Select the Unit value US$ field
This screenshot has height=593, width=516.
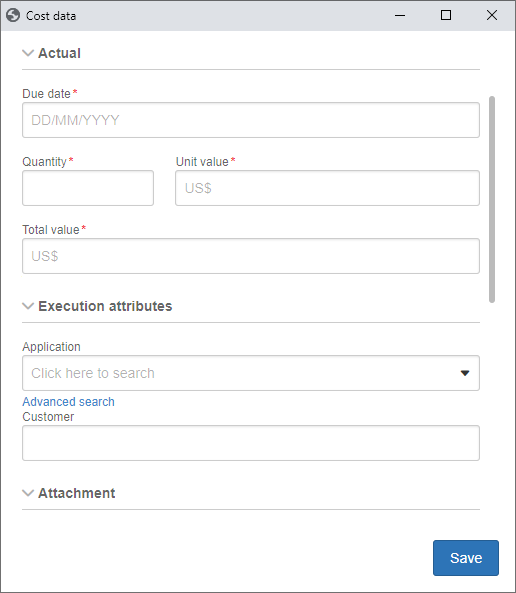[x=327, y=188]
